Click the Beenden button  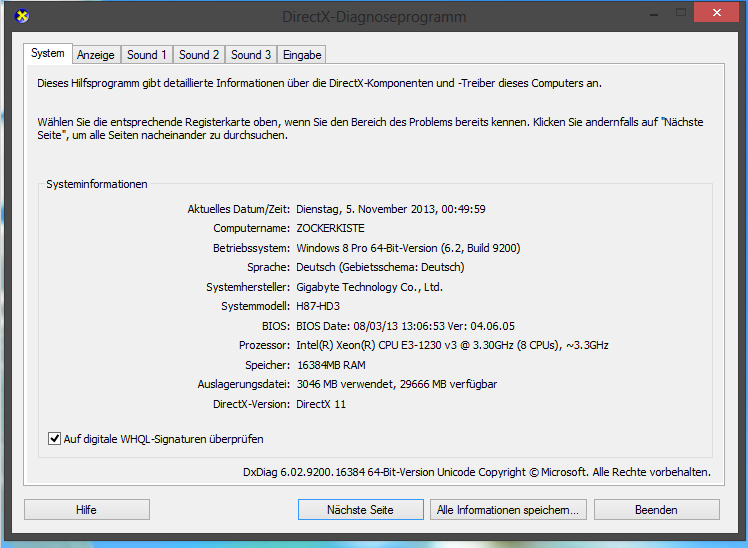tap(656, 509)
